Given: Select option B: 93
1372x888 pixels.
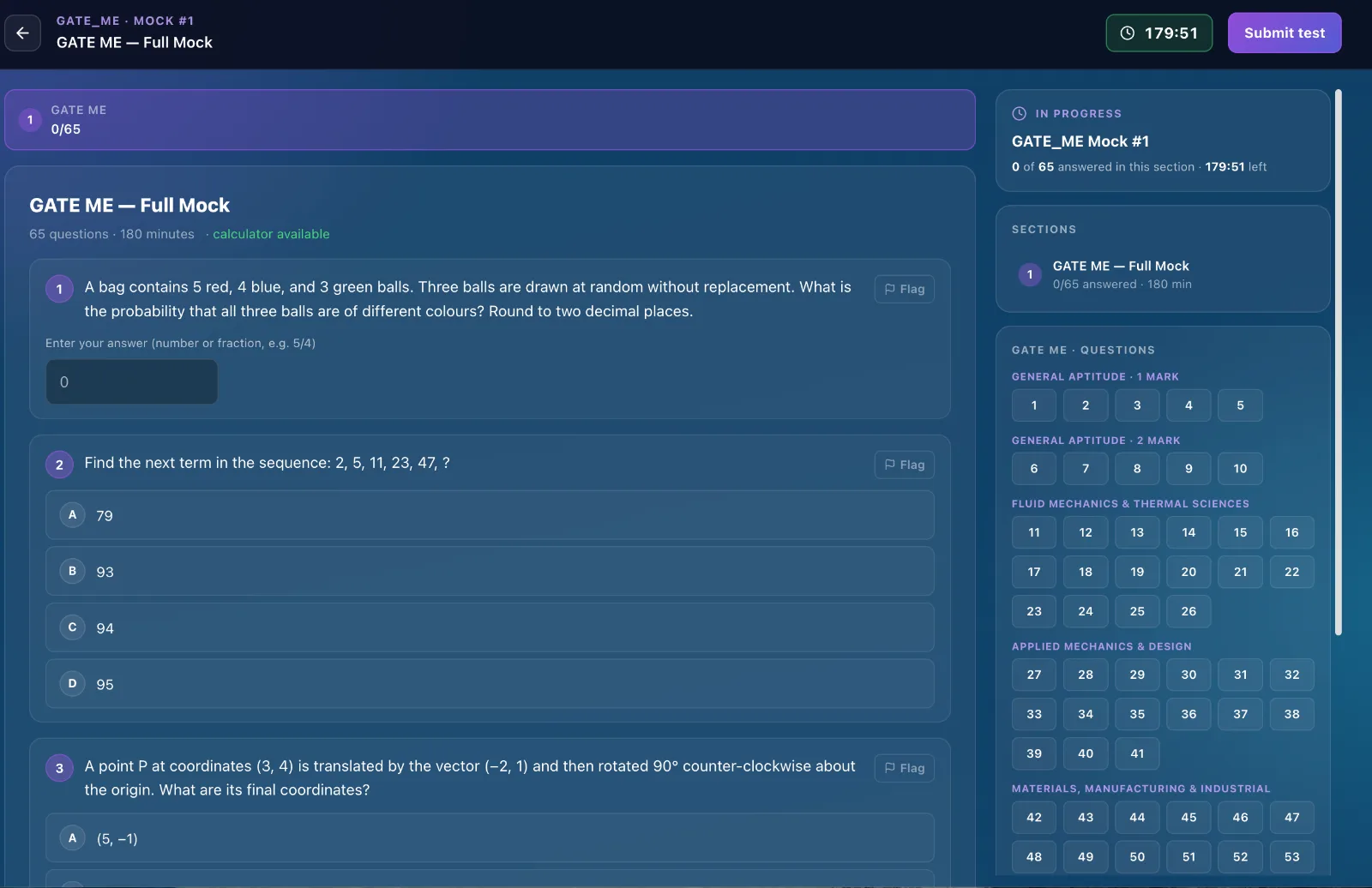Looking at the screenshot, I should [490, 572].
